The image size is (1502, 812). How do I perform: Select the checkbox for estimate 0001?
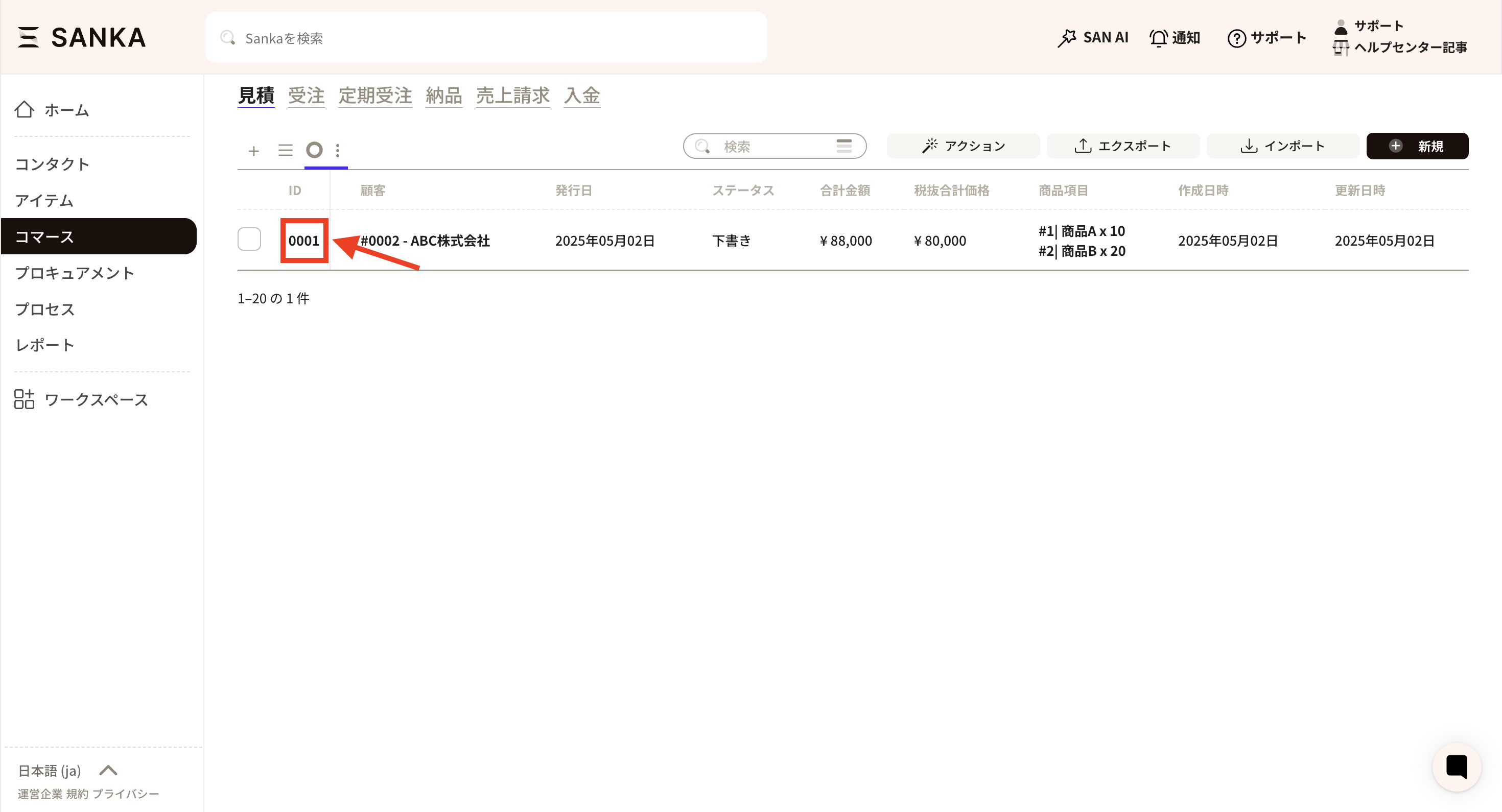click(249, 240)
